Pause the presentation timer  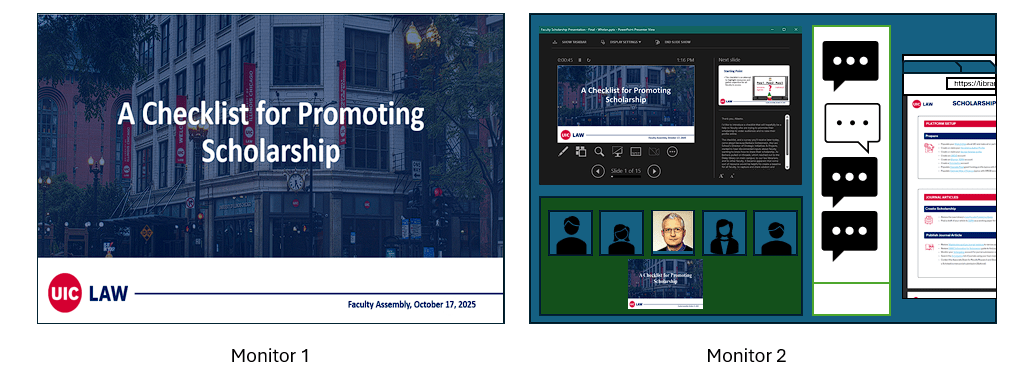(580, 60)
